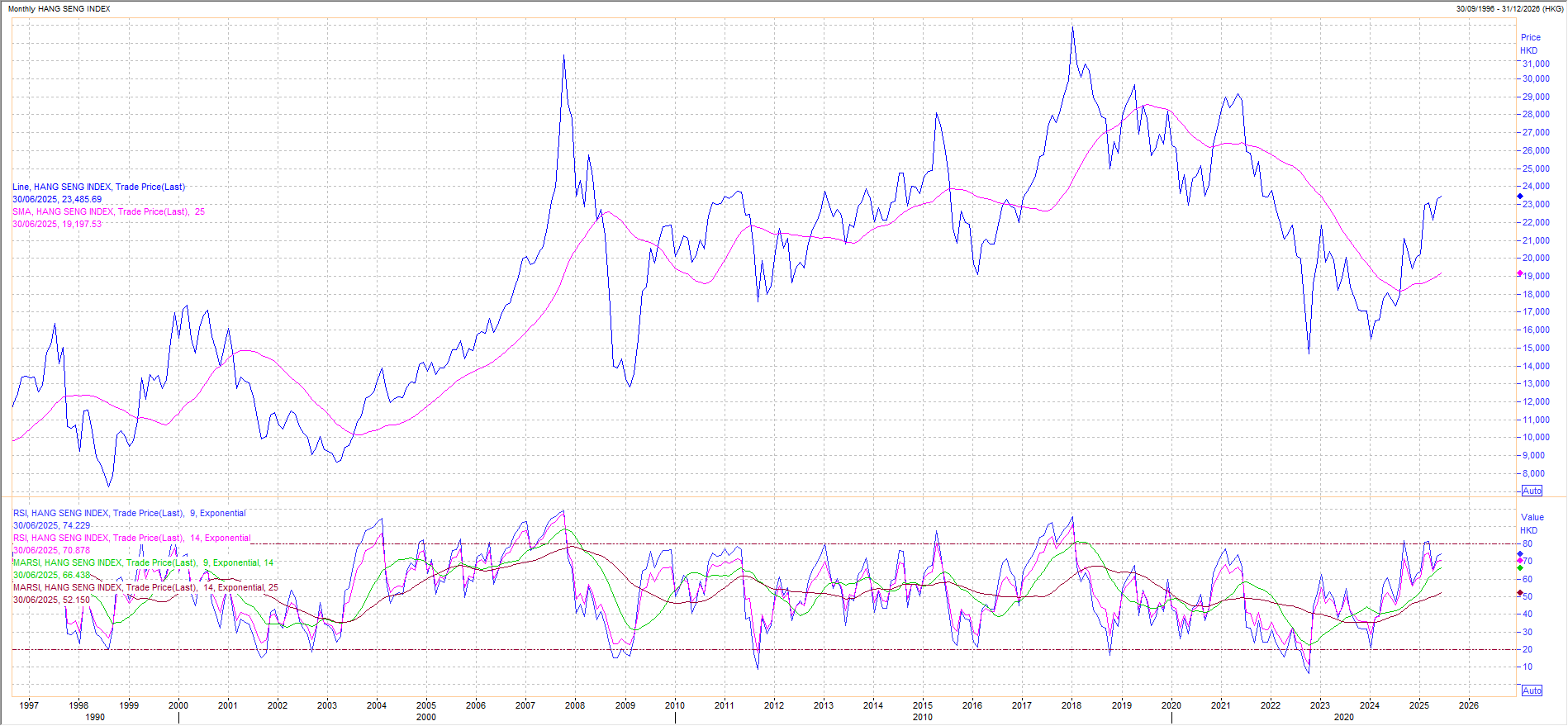Click the 25,000 price axis label

click(1536, 168)
